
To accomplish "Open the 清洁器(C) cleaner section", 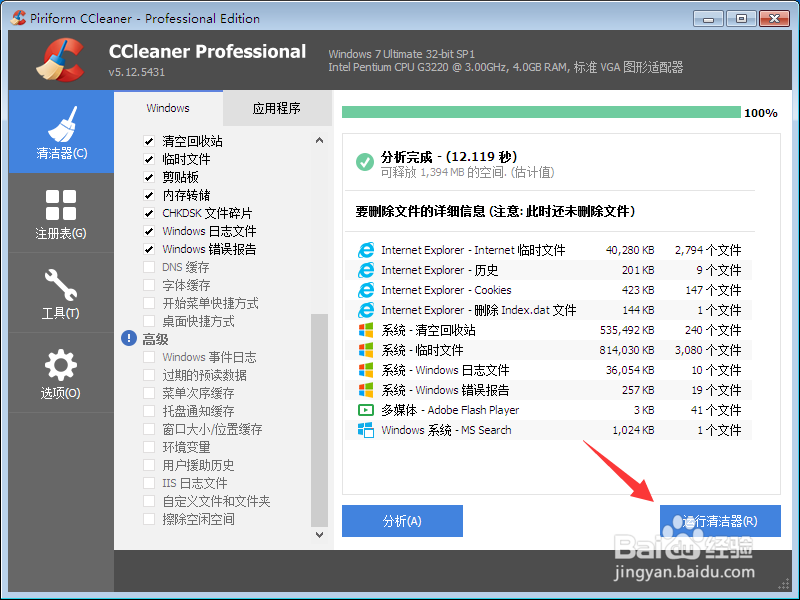I will [61, 132].
